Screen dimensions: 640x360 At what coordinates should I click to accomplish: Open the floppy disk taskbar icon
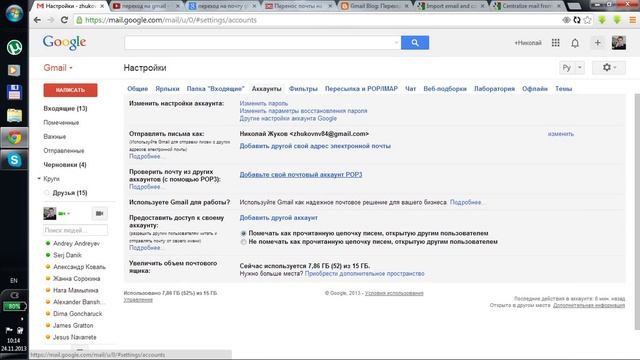tap(14, 93)
